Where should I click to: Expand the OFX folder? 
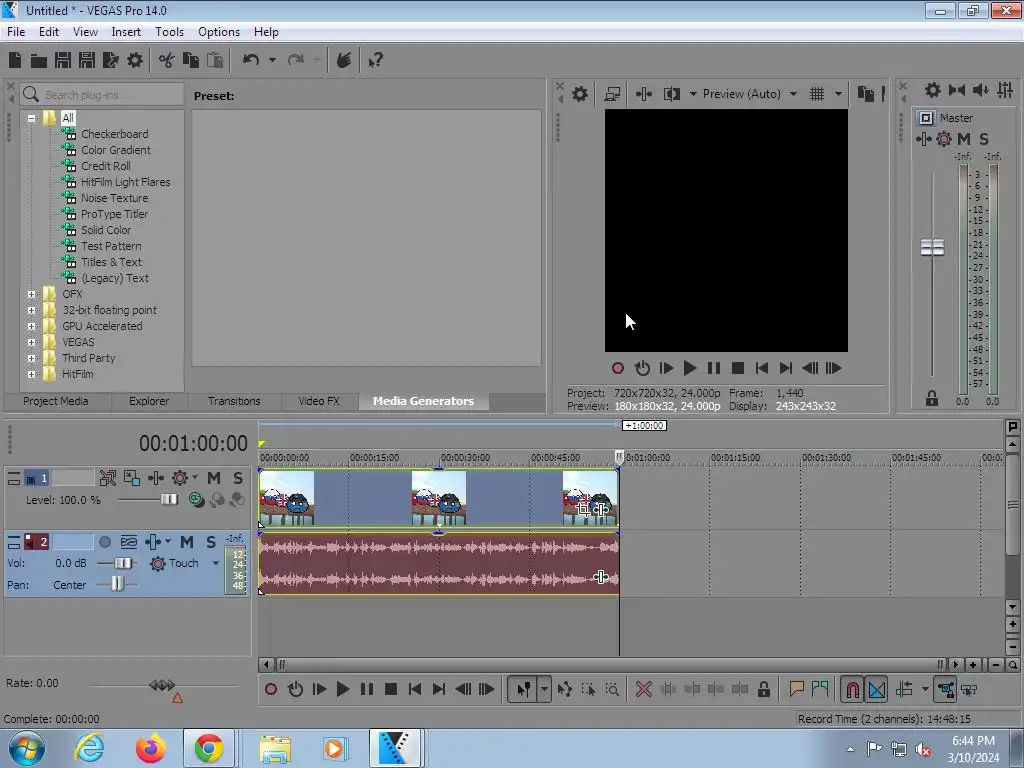31,295
